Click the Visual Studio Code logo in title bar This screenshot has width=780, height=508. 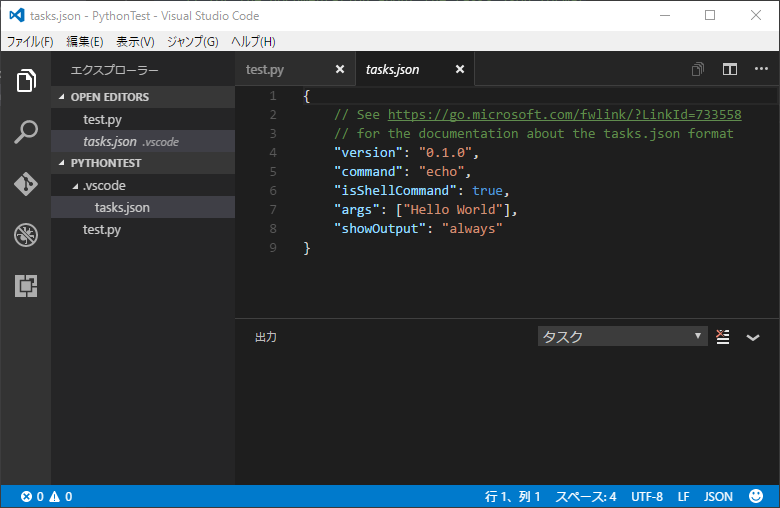click(x=17, y=15)
